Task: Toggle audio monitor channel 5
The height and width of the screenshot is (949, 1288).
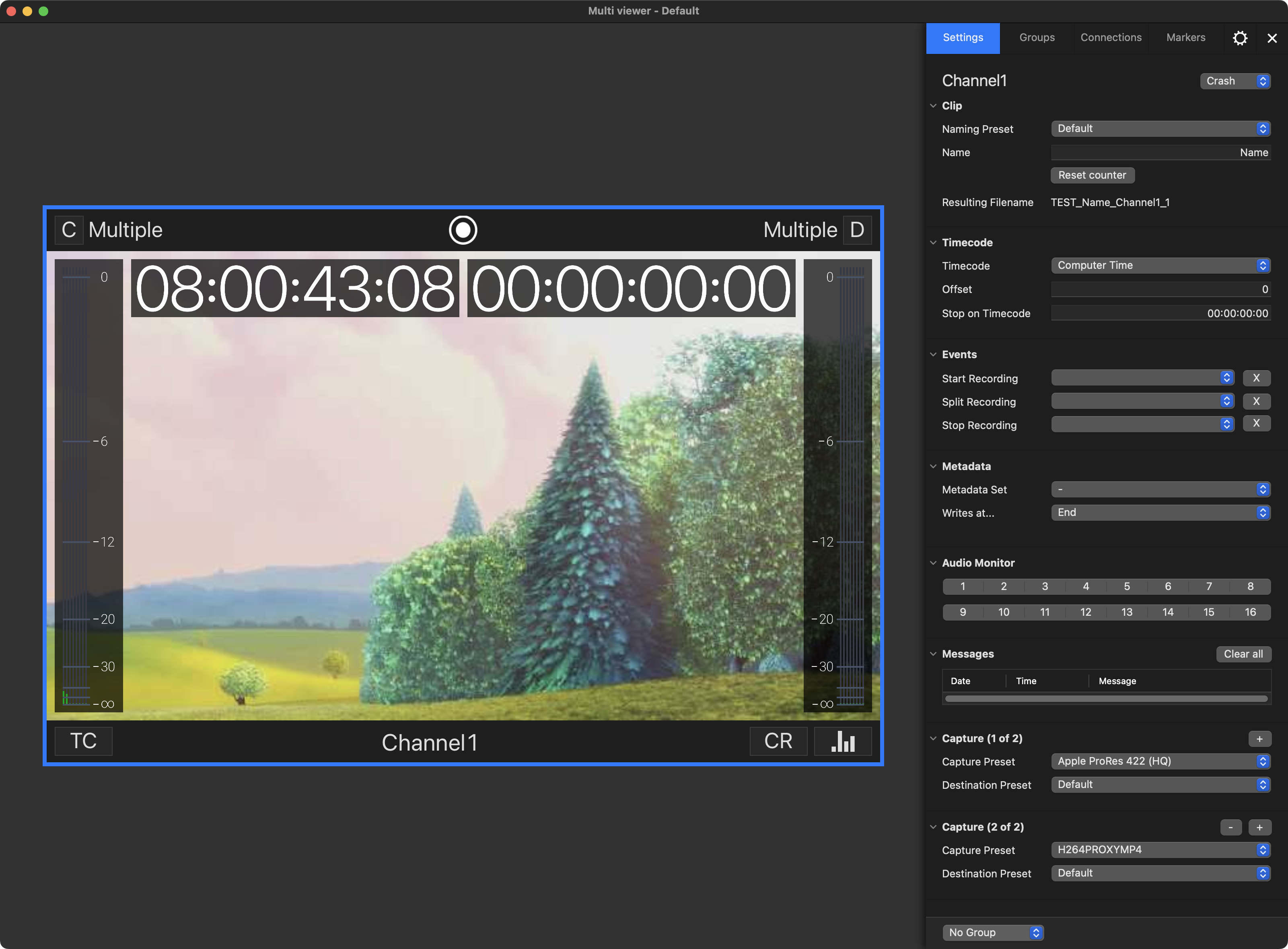Action: click(x=1127, y=586)
